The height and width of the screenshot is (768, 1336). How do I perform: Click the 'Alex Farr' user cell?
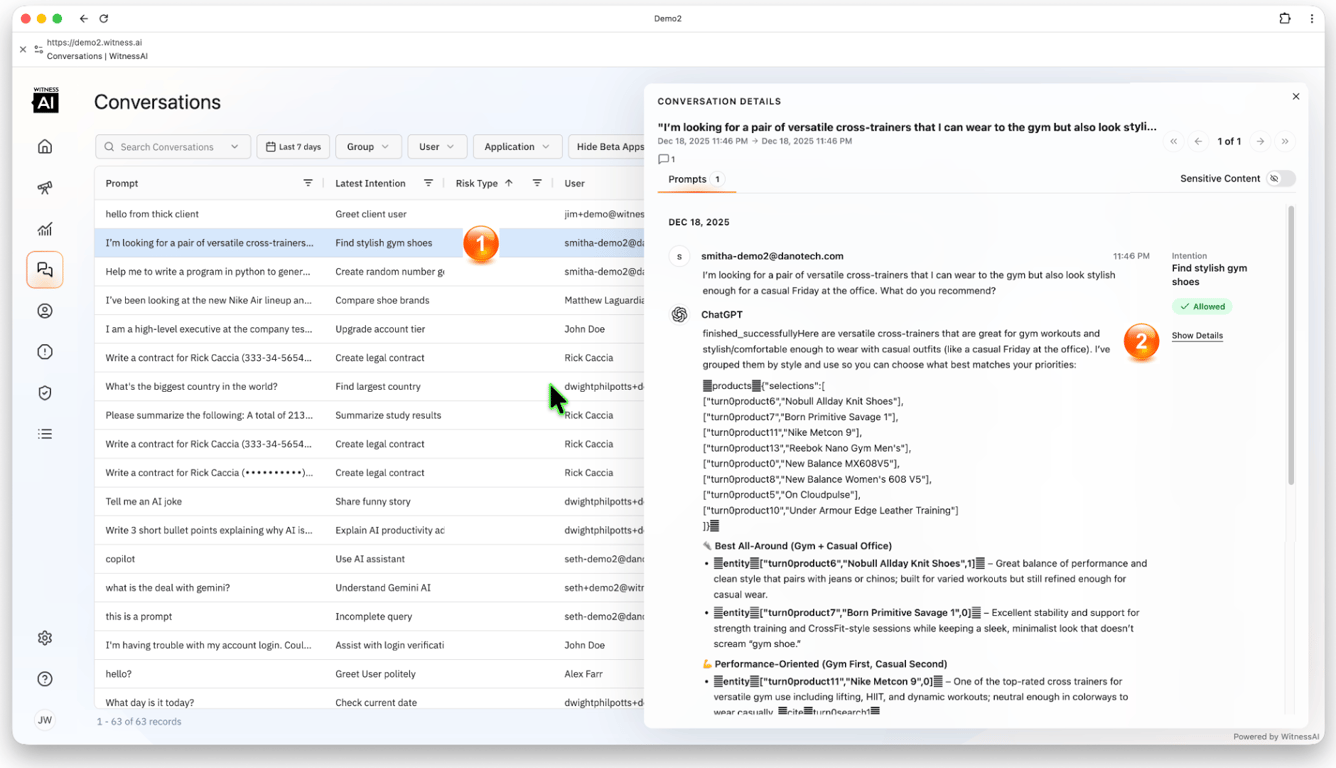585,674
